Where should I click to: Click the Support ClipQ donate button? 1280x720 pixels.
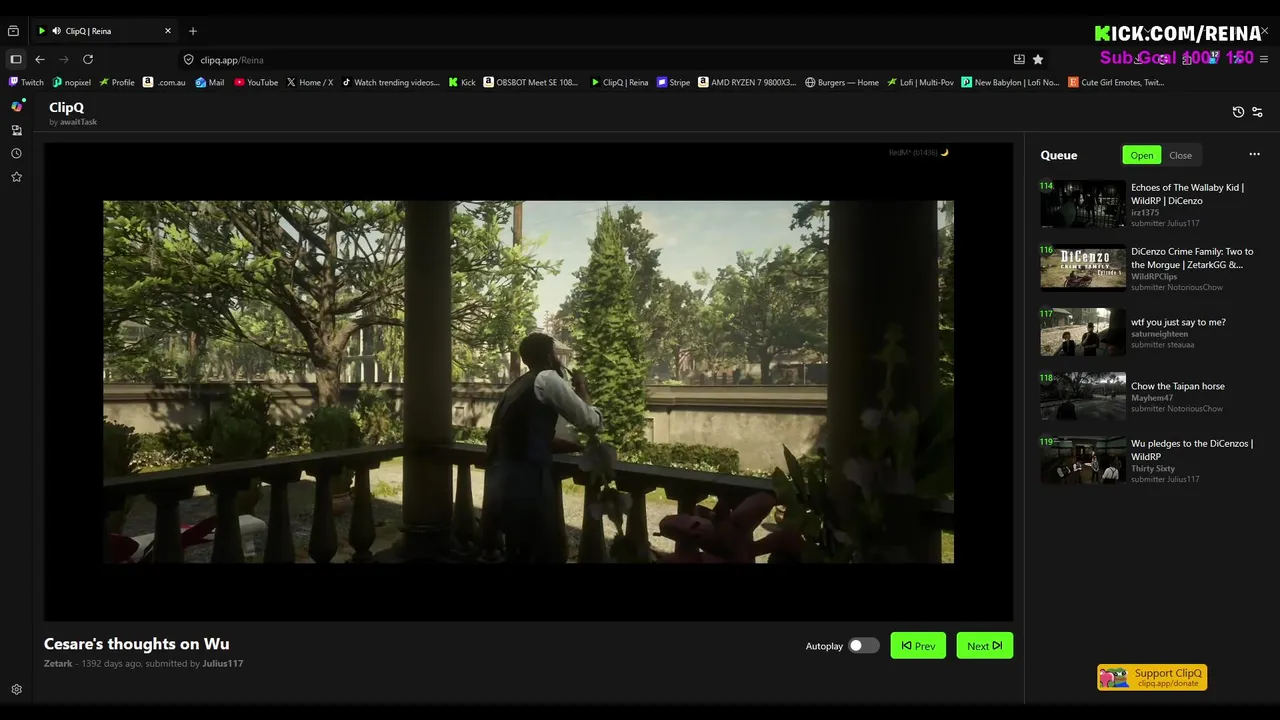click(x=1152, y=677)
